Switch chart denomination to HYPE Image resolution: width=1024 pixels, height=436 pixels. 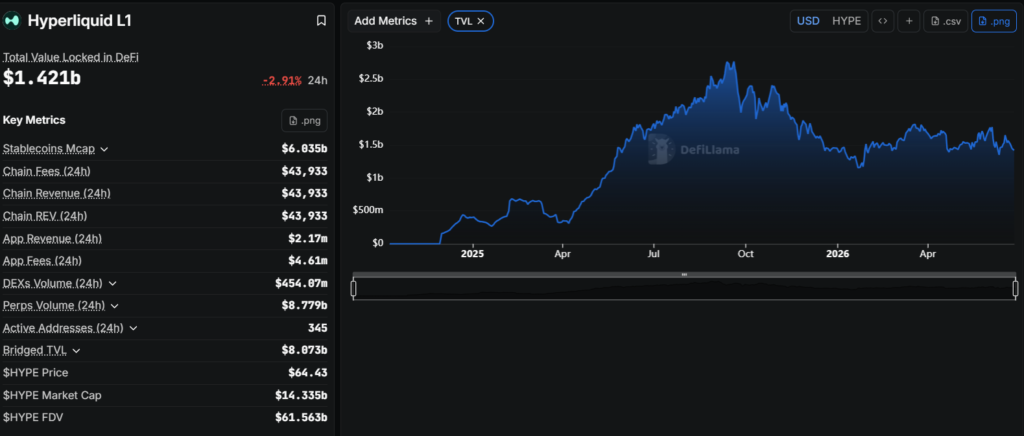pos(846,21)
